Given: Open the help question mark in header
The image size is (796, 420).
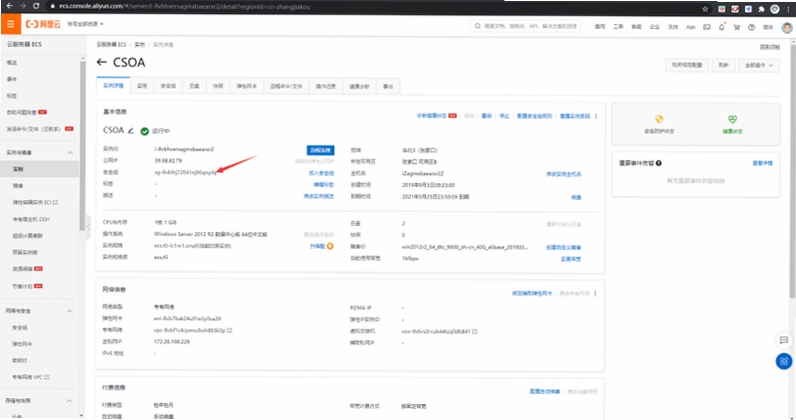Looking at the screenshot, I should point(751,27).
